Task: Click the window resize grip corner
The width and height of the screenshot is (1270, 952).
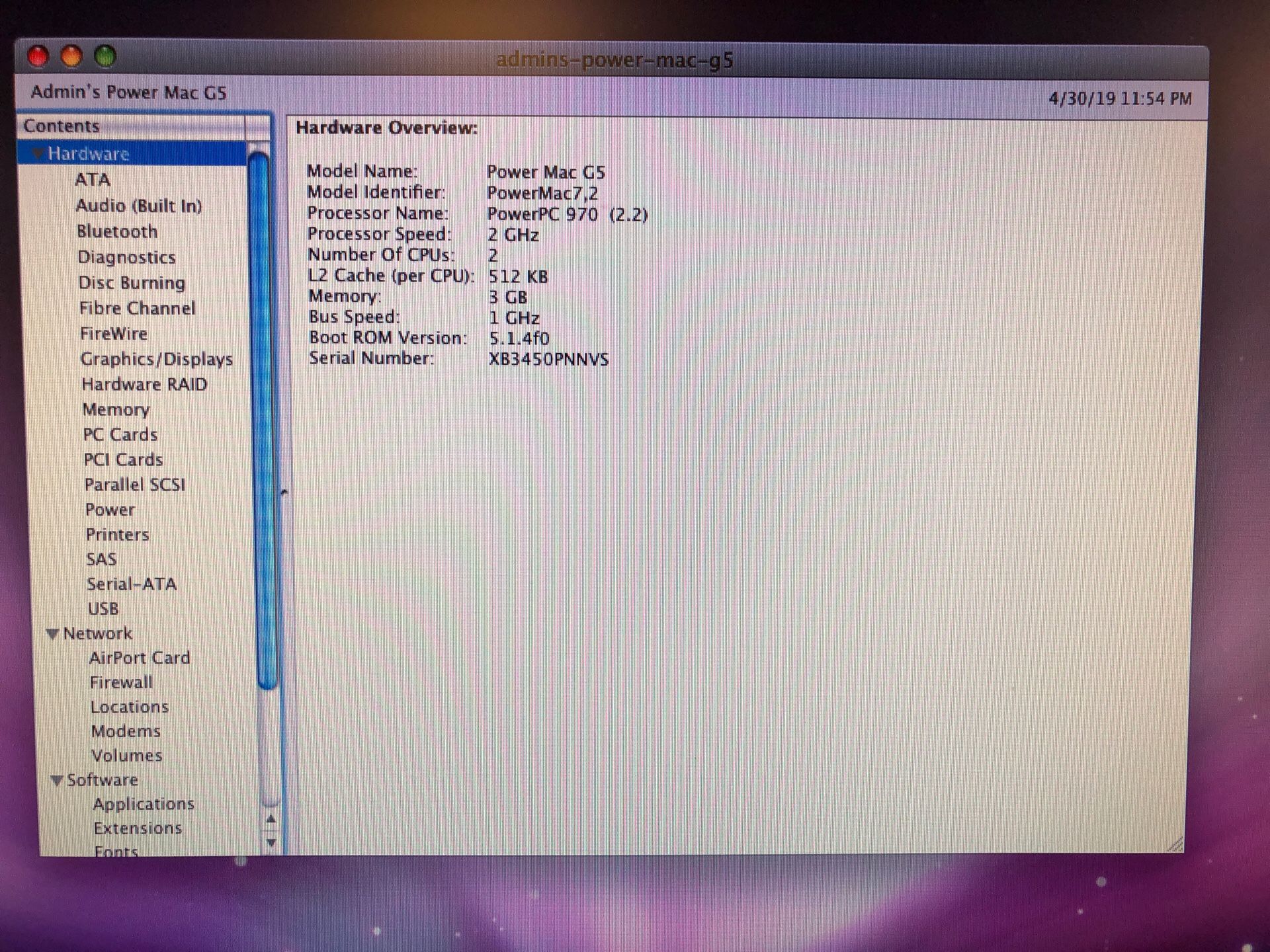Action: pyautogui.click(x=1175, y=844)
